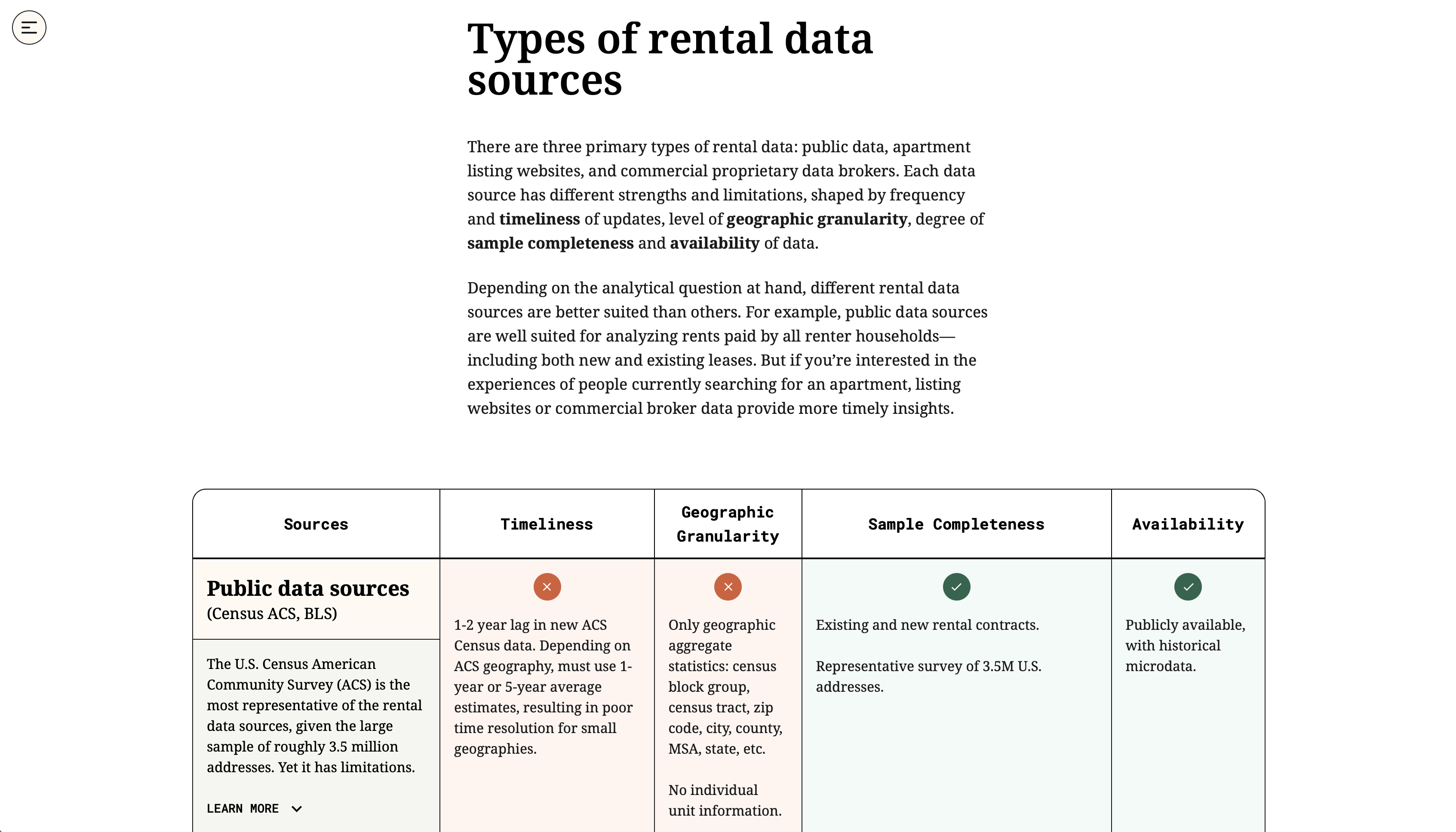Click the bold sample completeness text in the paragraph
This screenshot has width=1456, height=832.
550,243
